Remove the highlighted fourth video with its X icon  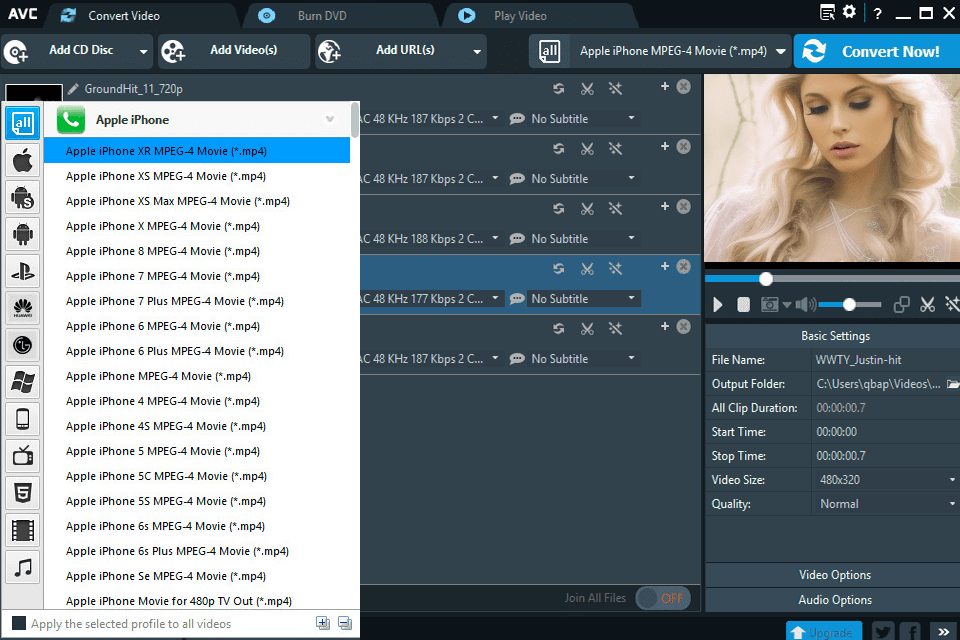coord(684,266)
